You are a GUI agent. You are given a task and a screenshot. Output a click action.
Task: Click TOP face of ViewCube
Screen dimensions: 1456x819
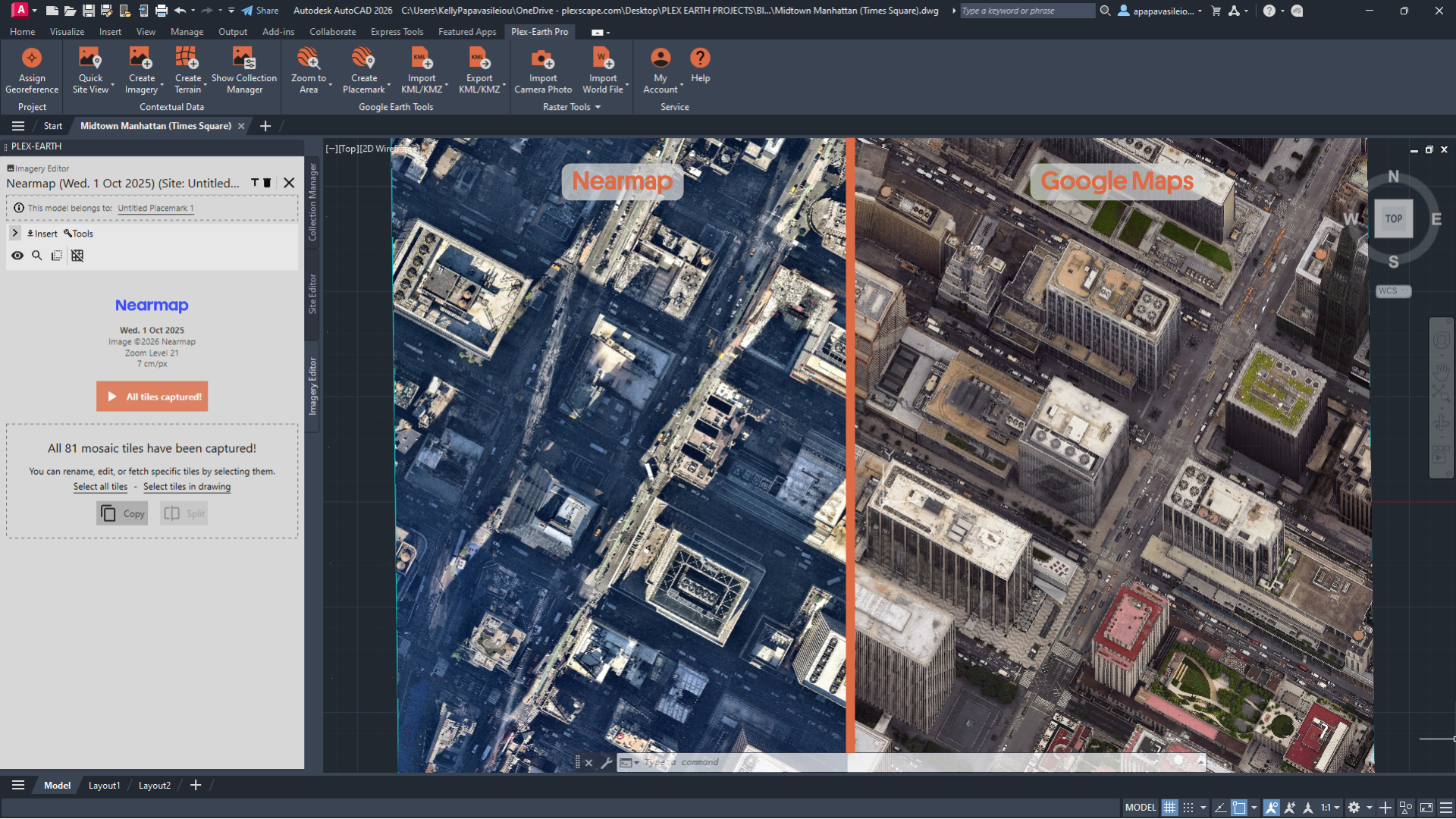pos(1393,219)
